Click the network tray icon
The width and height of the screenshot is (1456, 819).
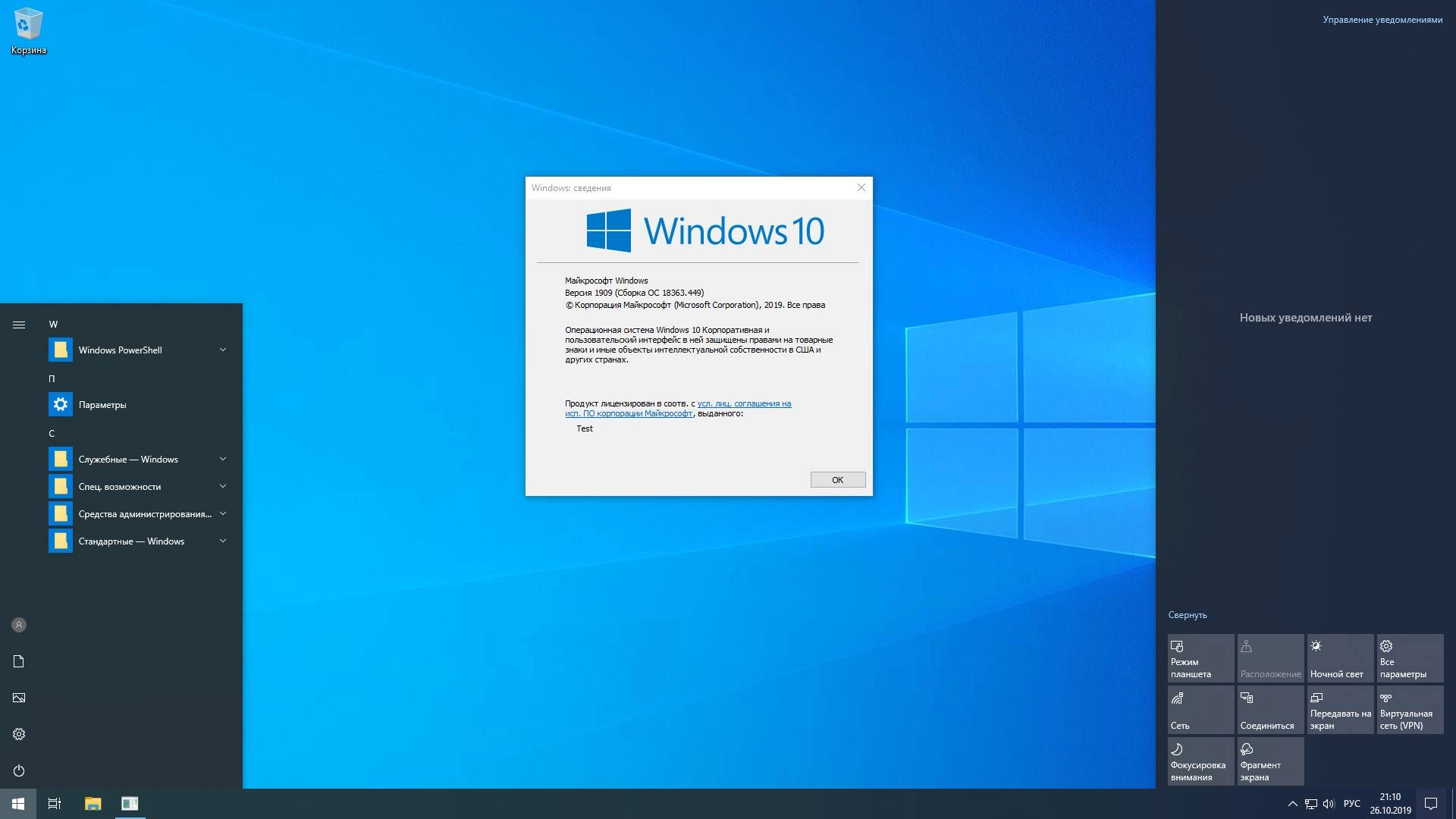[x=1311, y=804]
